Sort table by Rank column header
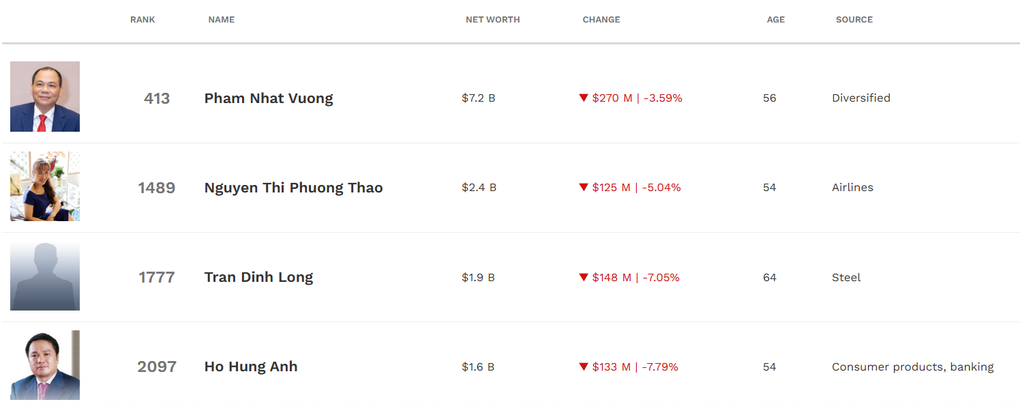This screenshot has height=417, width=1020. [142, 20]
